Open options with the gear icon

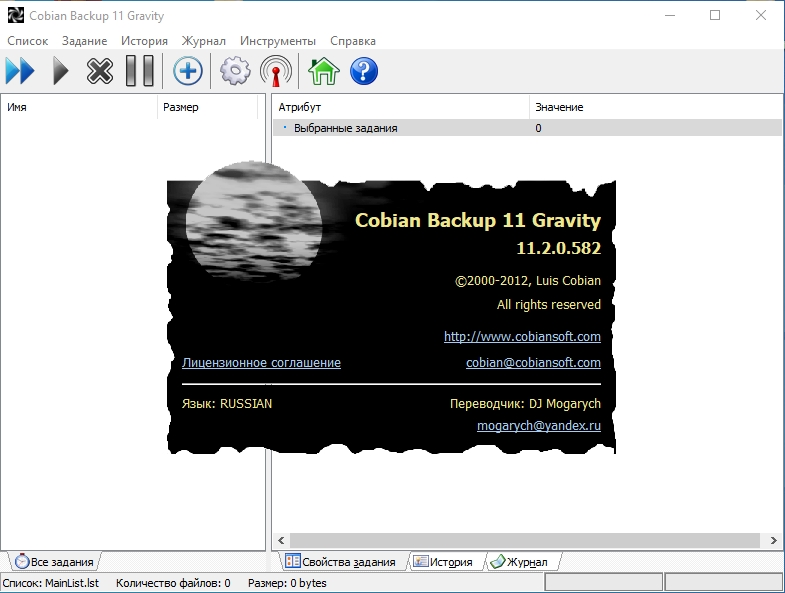[235, 71]
